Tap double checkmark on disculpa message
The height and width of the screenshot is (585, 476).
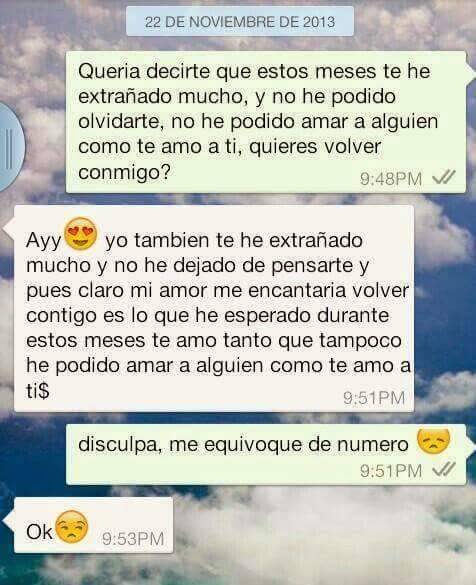[444, 469]
